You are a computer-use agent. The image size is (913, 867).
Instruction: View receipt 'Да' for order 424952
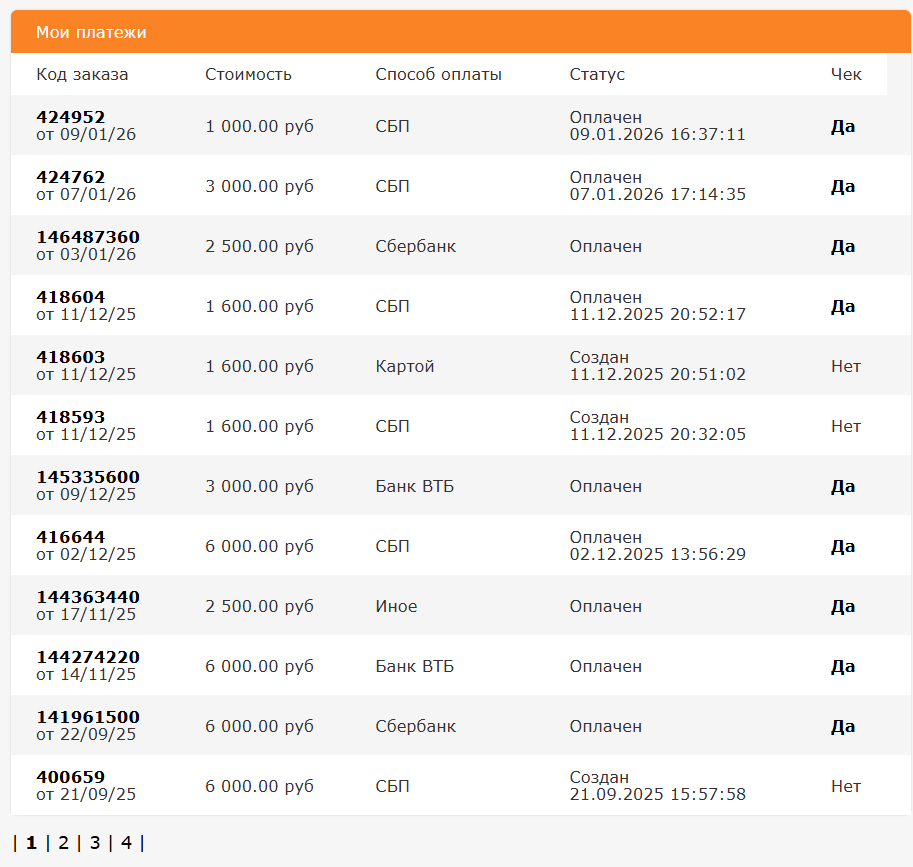point(843,127)
